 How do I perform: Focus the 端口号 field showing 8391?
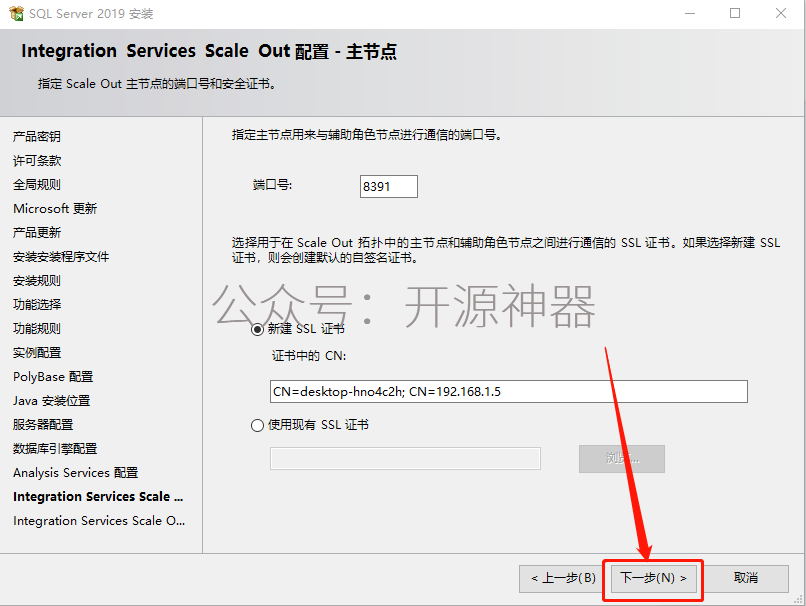(389, 186)
